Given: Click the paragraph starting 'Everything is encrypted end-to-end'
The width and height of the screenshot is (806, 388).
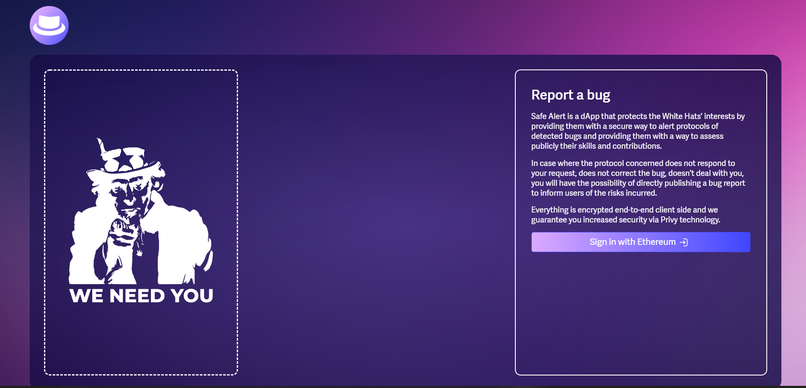Looking at the screenshot, I should tap(626, 215).
